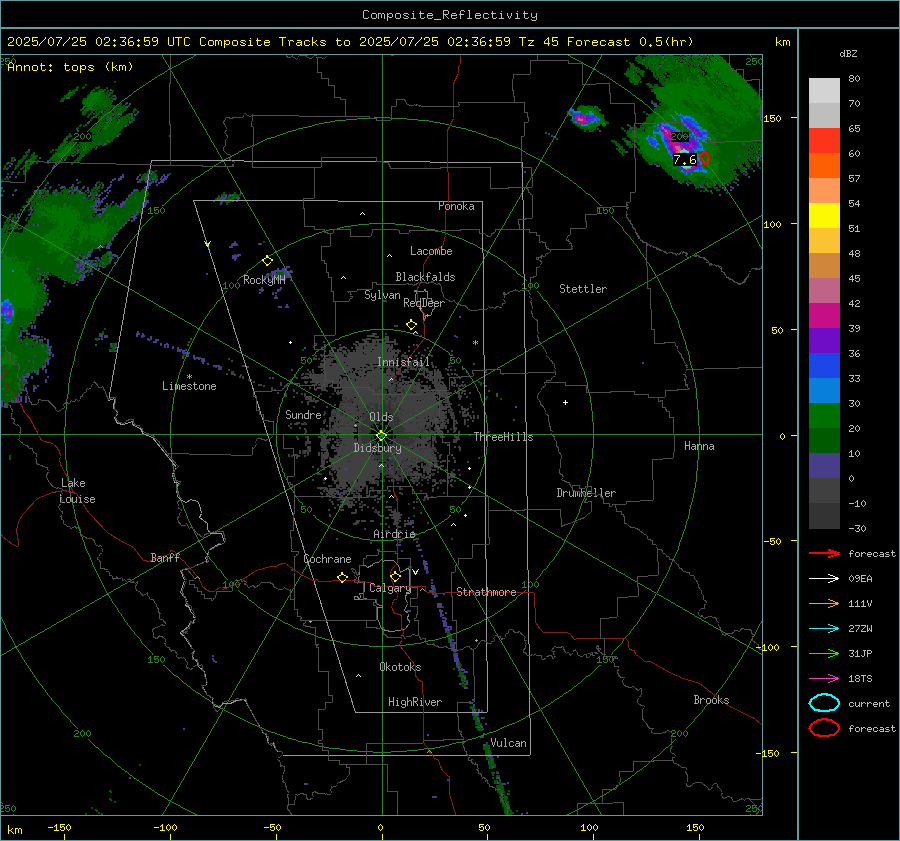
Task: Click the Limestone label
Action: [189, 386]
